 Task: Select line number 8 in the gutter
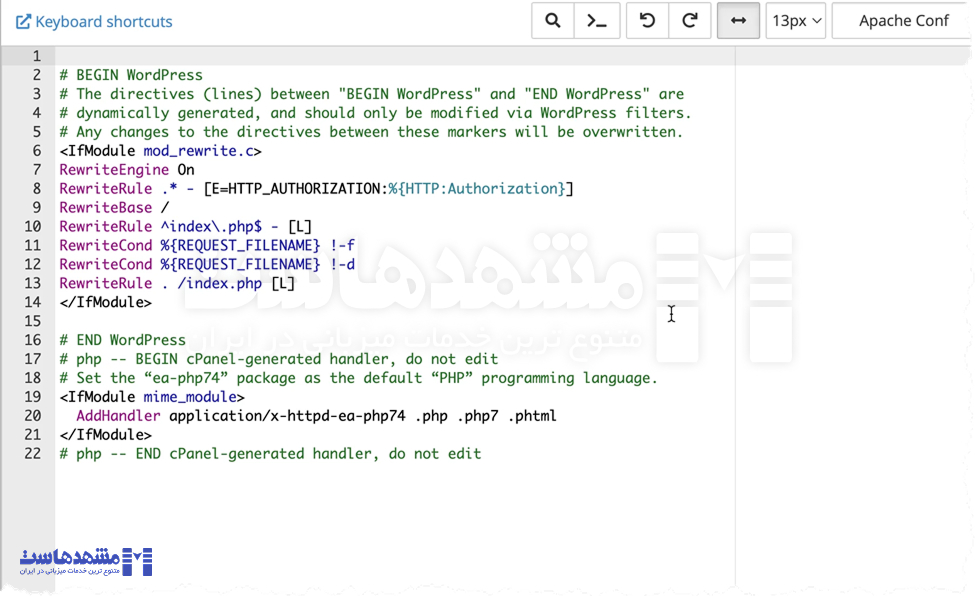tap(36, 189)
